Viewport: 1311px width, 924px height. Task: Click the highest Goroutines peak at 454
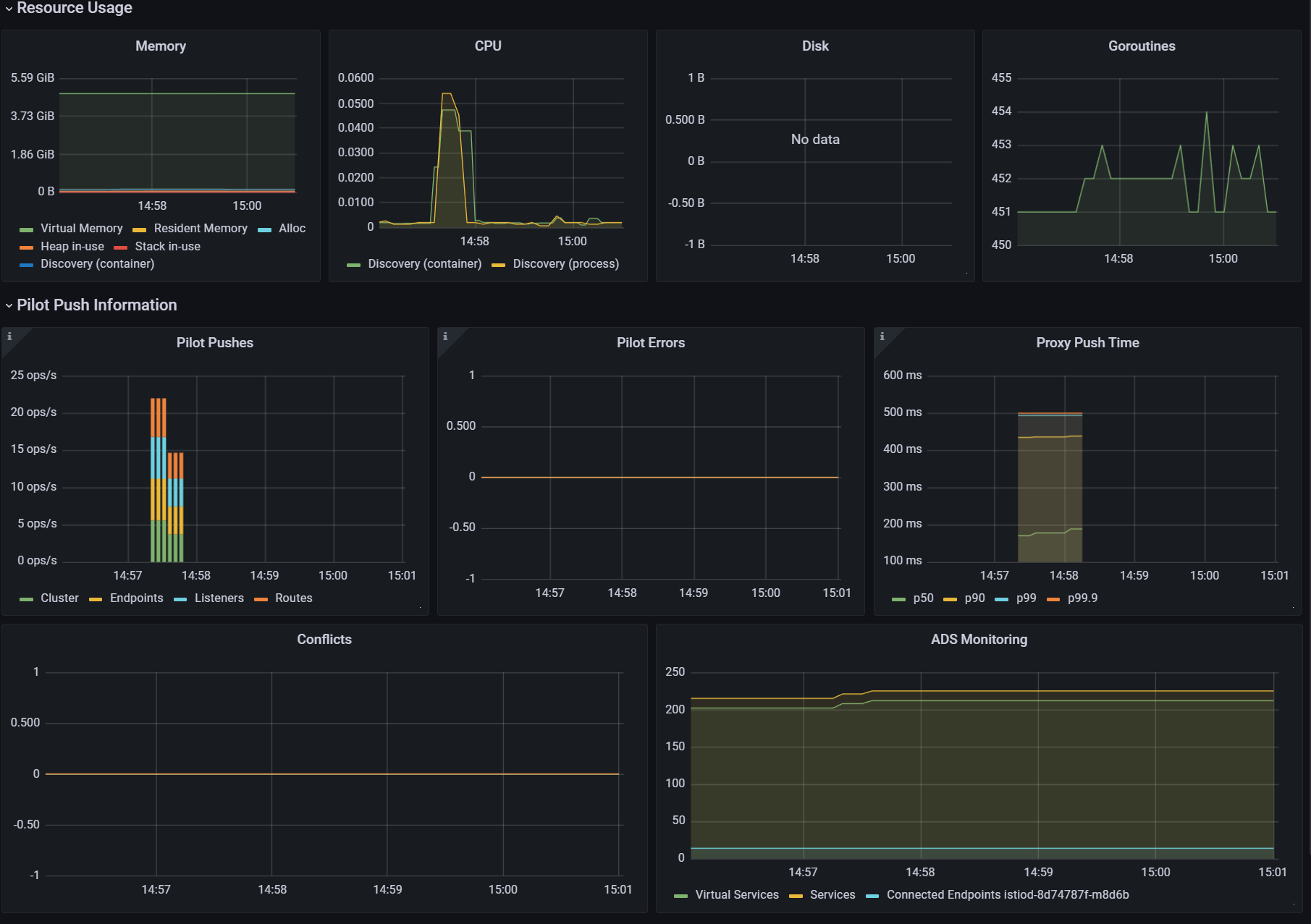(1206, 113)
